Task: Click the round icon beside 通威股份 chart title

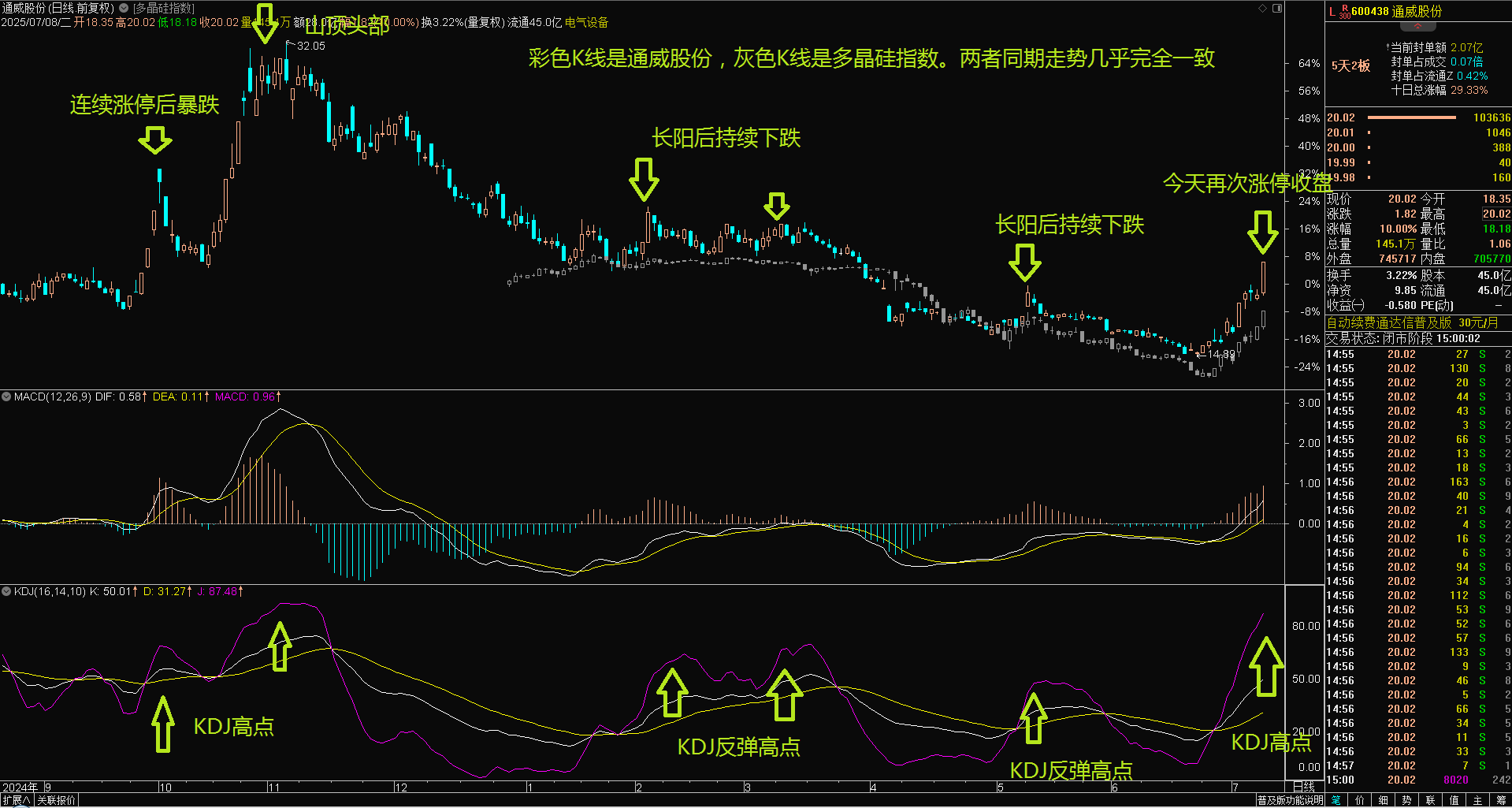Action: coord(124,8)
